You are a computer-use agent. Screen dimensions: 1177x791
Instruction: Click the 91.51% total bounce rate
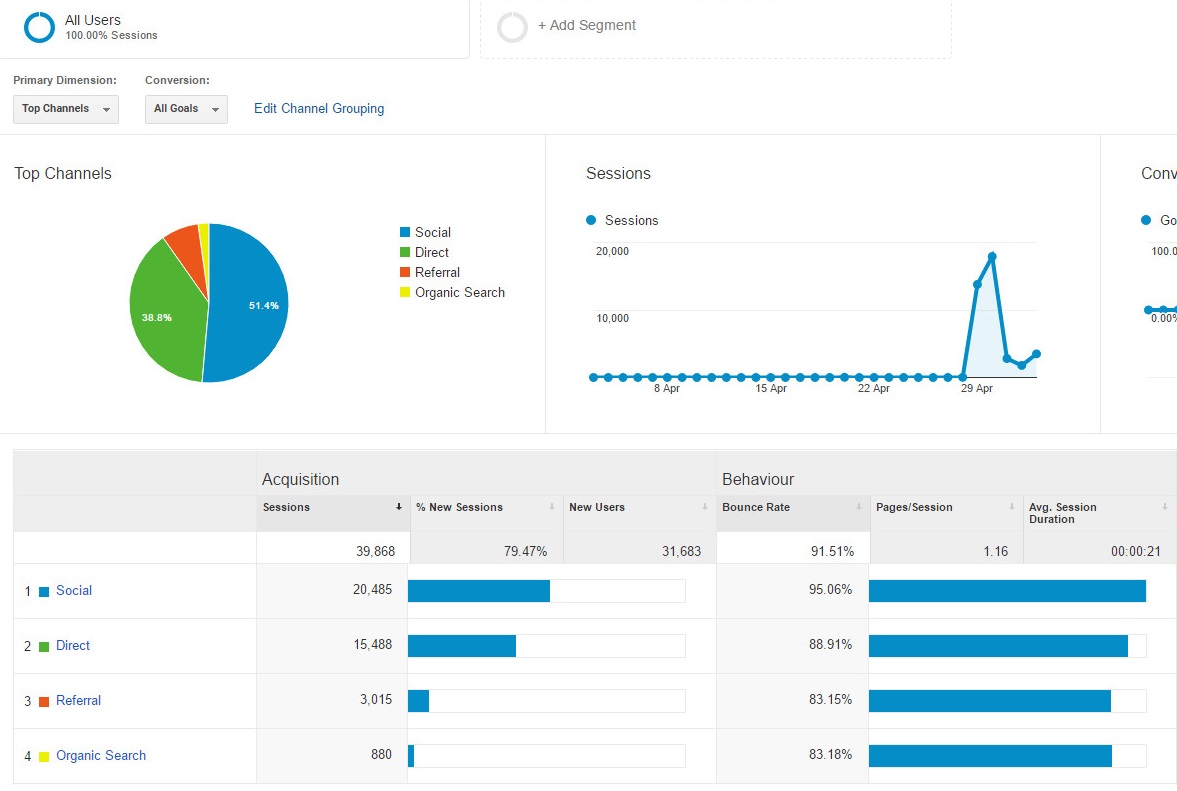pyautogui.click(x=832, y=552)
